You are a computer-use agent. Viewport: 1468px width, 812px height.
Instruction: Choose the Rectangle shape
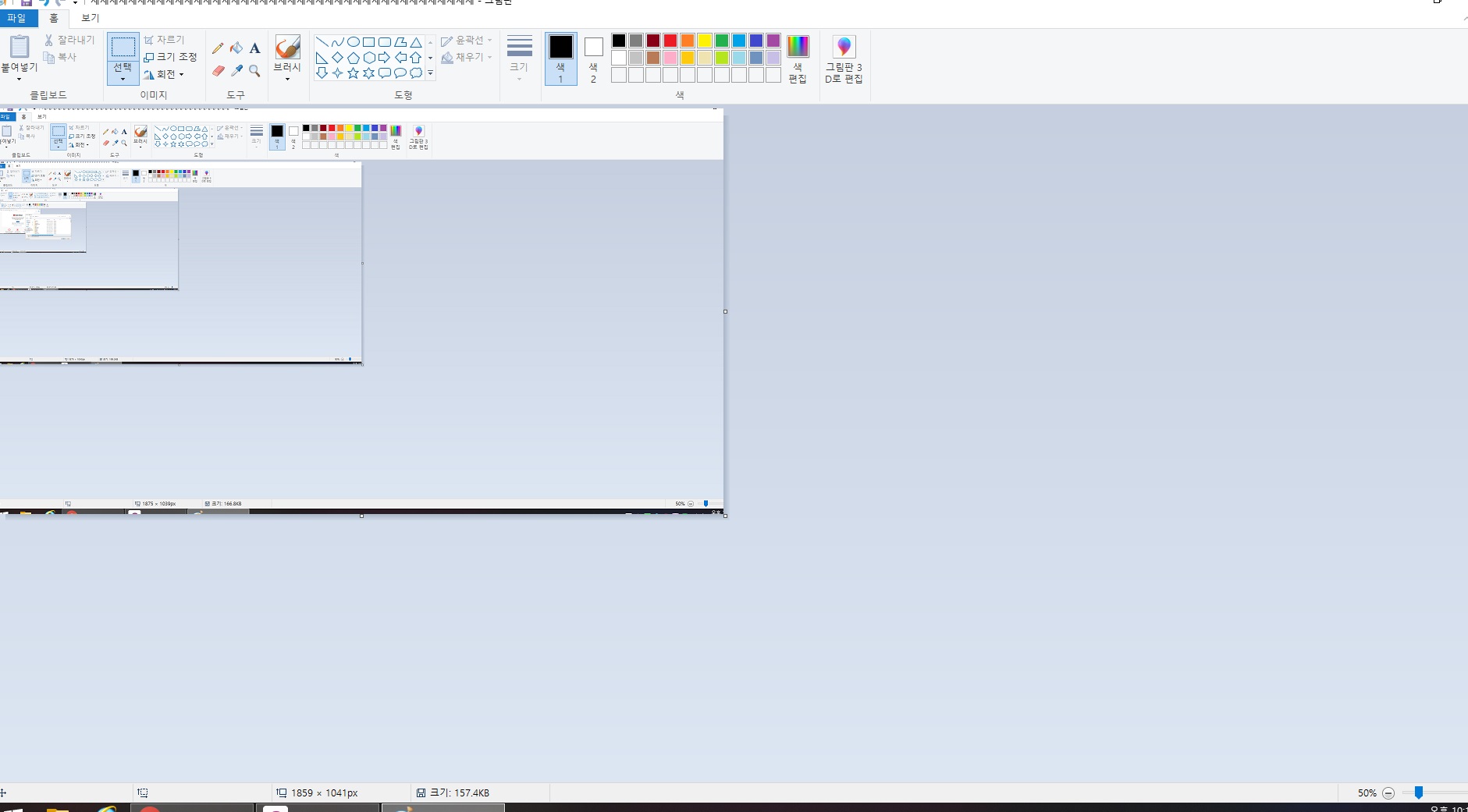coord(368,42)
